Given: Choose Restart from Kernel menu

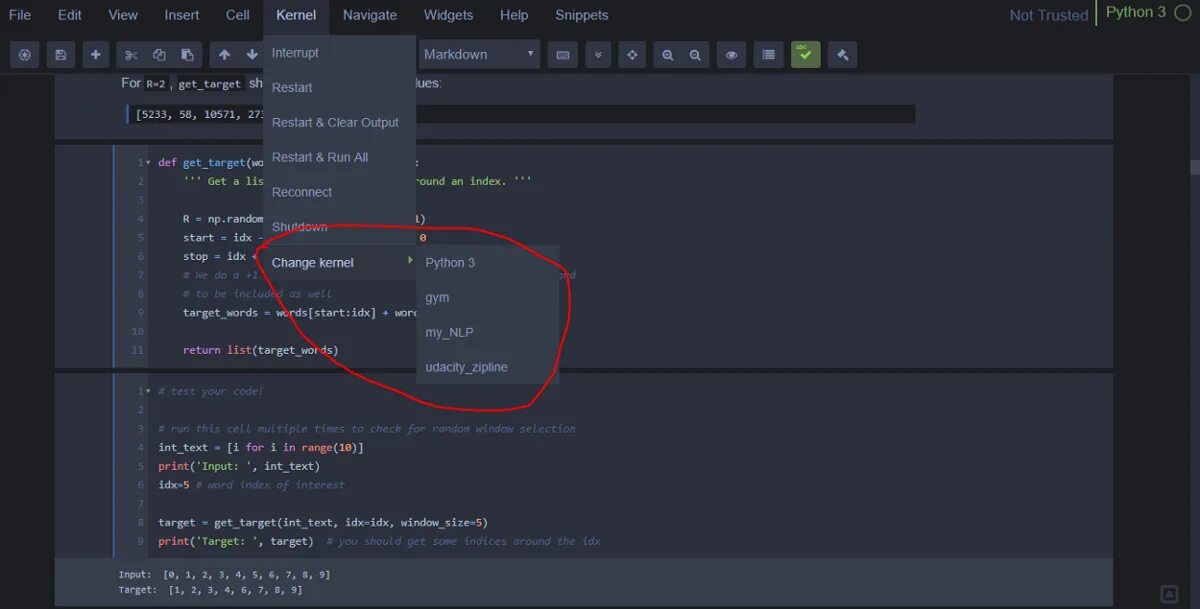Looking at the screenshot, I should 339,88.
